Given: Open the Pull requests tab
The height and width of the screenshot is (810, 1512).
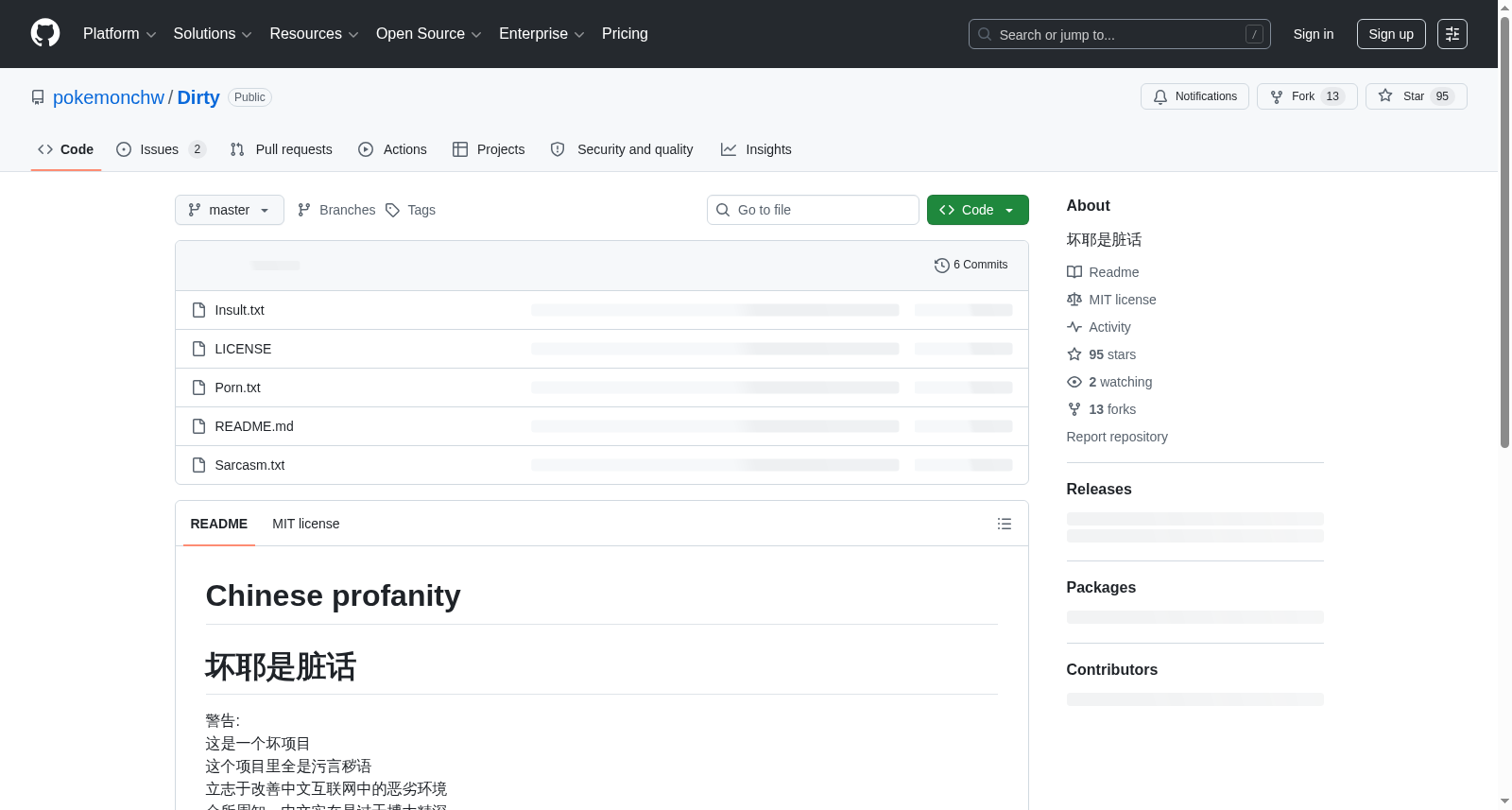Looking at the screenshot, I should [x=282, y=149].
